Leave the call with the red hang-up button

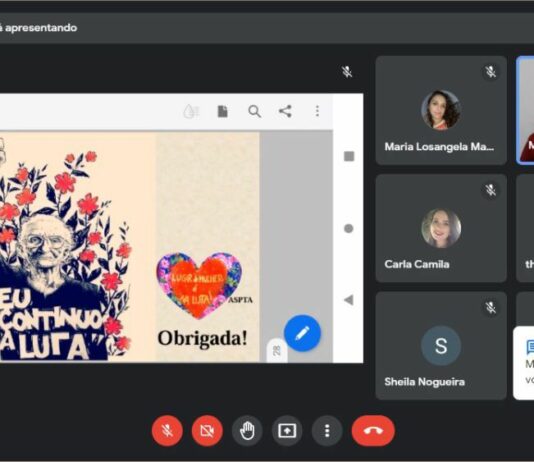373,431
